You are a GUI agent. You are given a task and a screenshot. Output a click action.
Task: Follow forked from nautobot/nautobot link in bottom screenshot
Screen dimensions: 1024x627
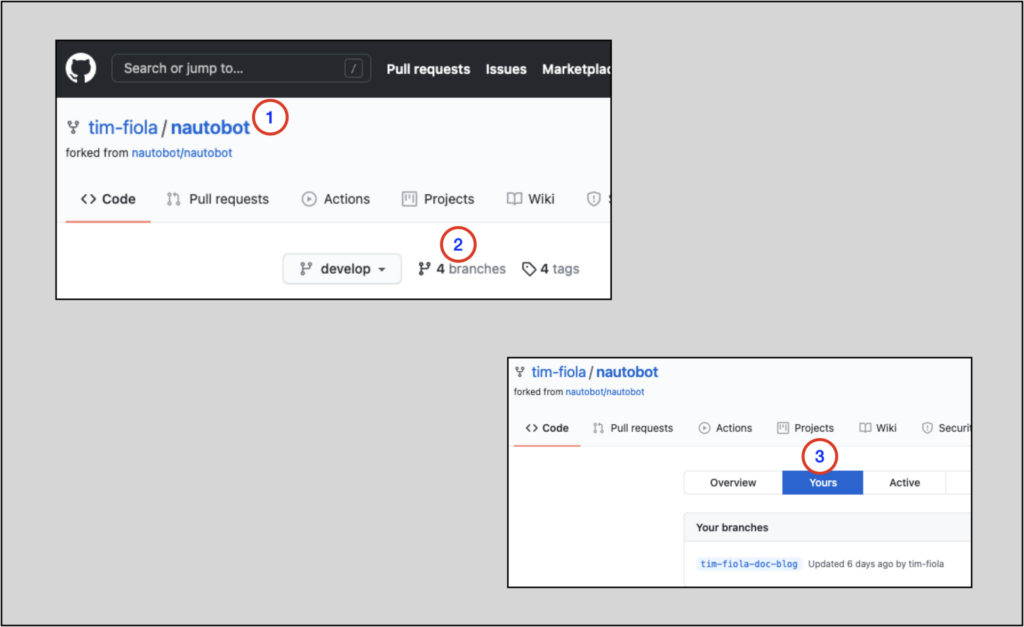point(605,392)
